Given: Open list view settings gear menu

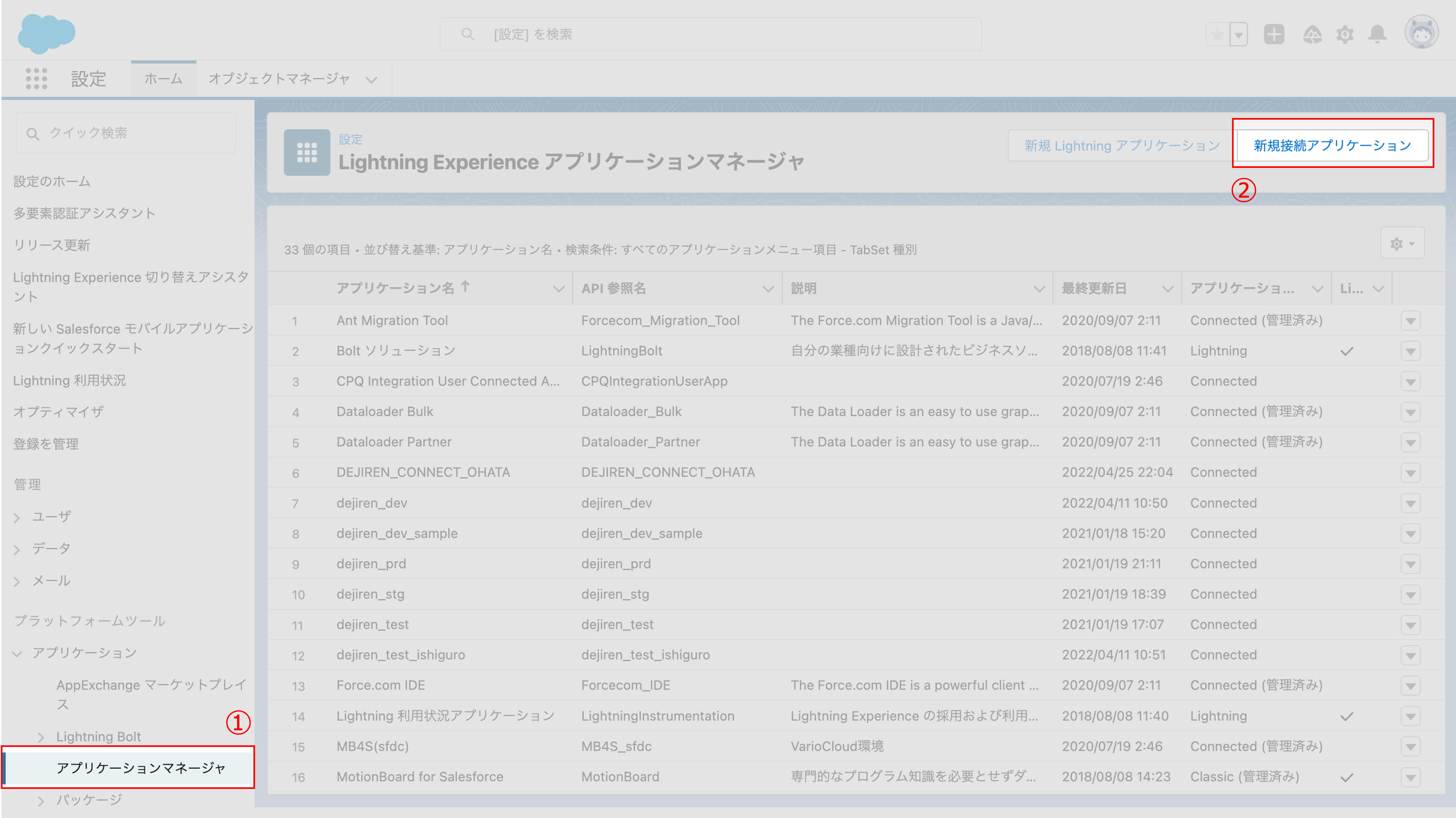Looking at the screenshot, I should 1402,244.
